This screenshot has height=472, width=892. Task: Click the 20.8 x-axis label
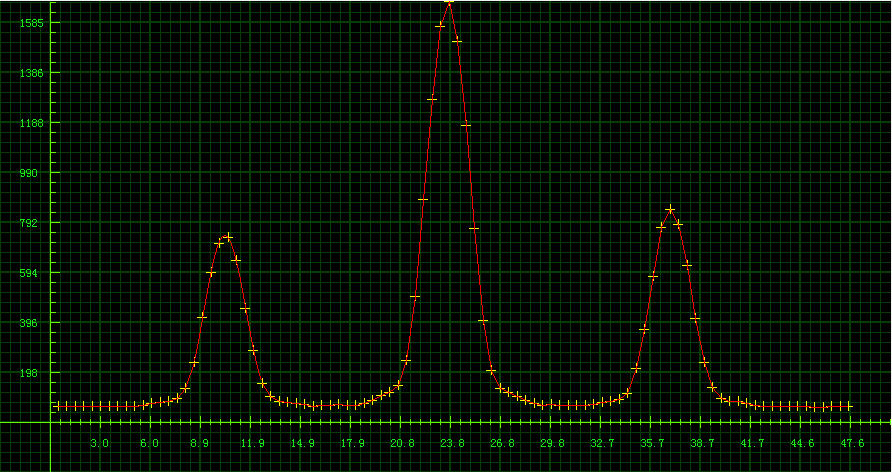[403, 444]
